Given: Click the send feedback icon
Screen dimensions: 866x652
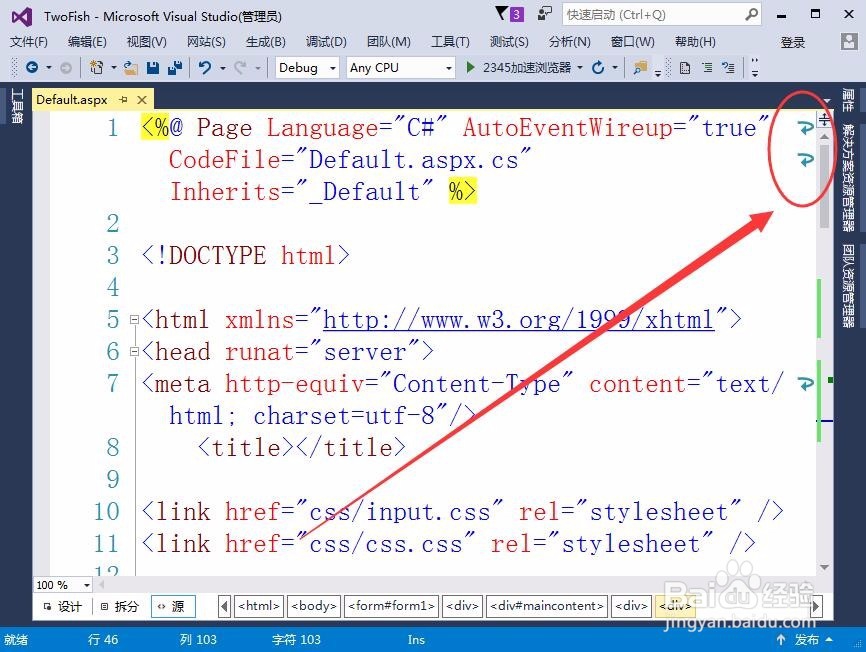Looking at the screenshot, I should click(x=545, y=14).
